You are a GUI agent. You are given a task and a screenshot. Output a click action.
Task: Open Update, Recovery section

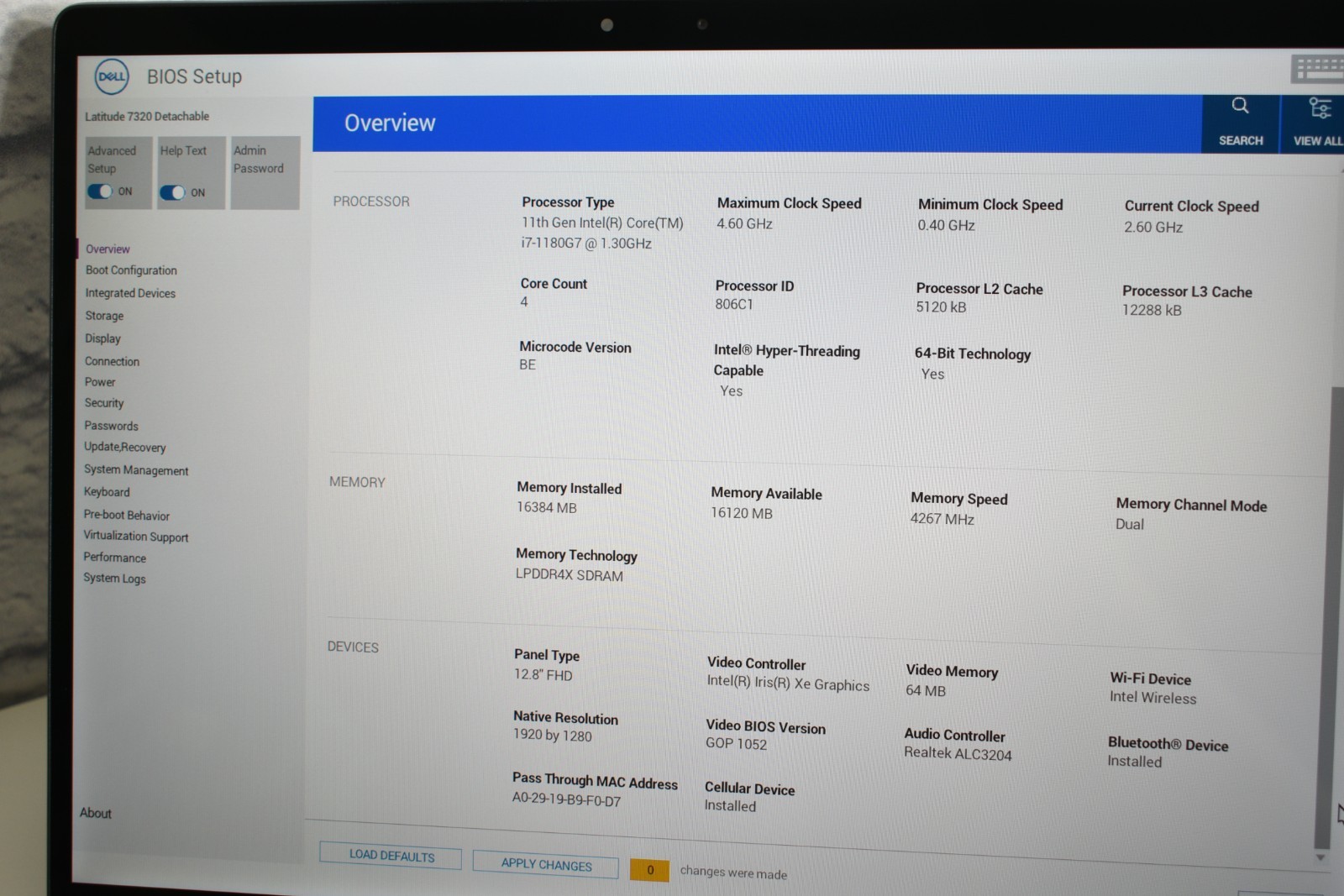[124, 448]
